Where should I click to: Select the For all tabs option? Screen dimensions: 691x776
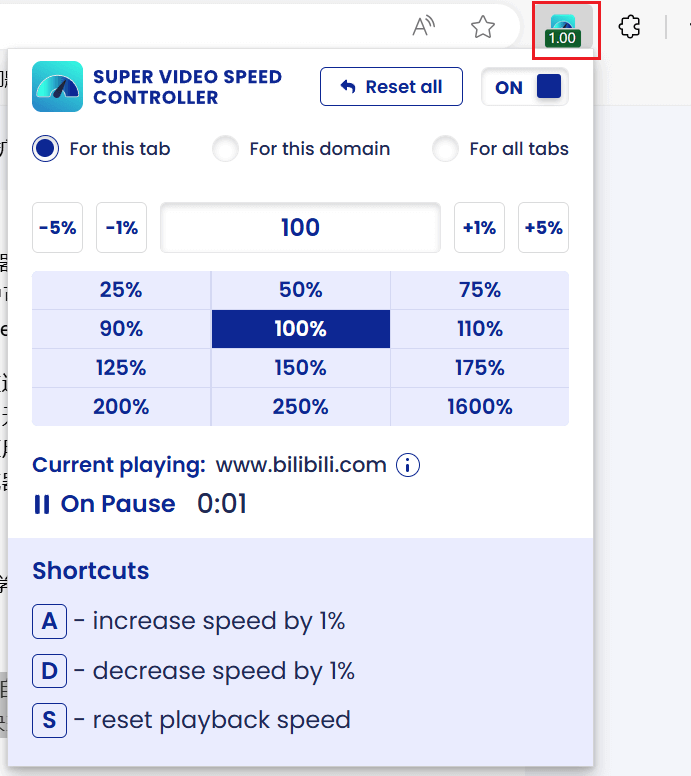pos(446,149)
